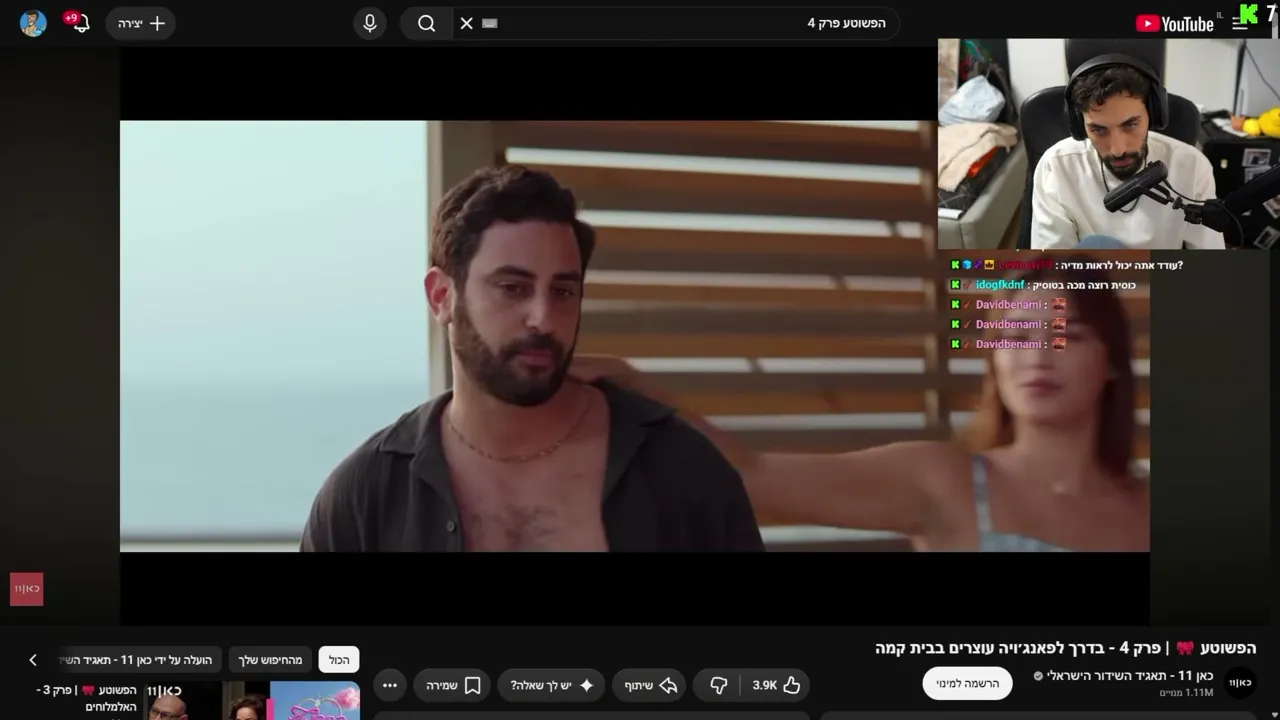Click the verified badge beside the channel name
The image size is (1280, 720).
1038,676
